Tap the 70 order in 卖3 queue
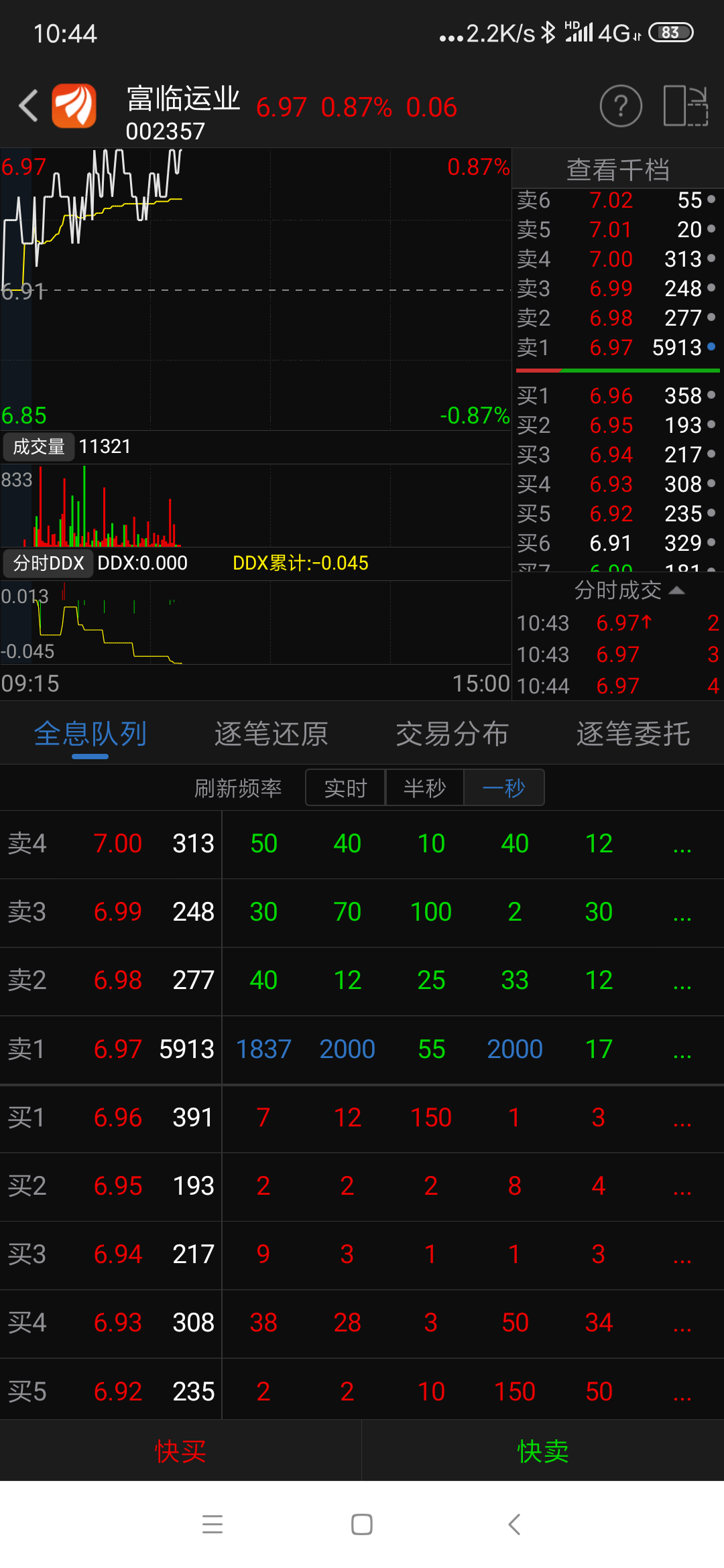 pyautogui.click(x=347, y=912)
